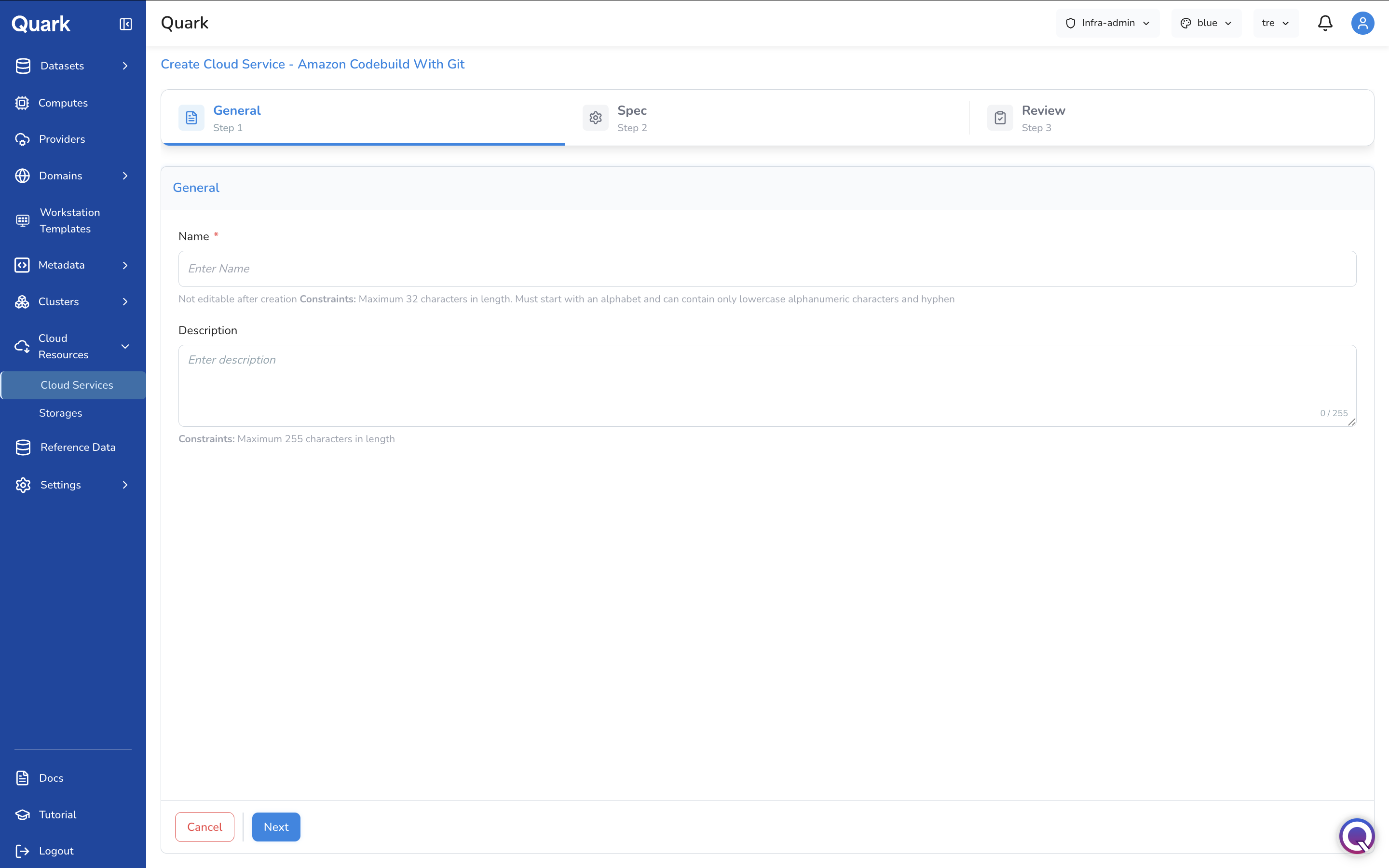Screen dimensions: 1389x868
Task: Click the Next button
Action: point(276,827)
